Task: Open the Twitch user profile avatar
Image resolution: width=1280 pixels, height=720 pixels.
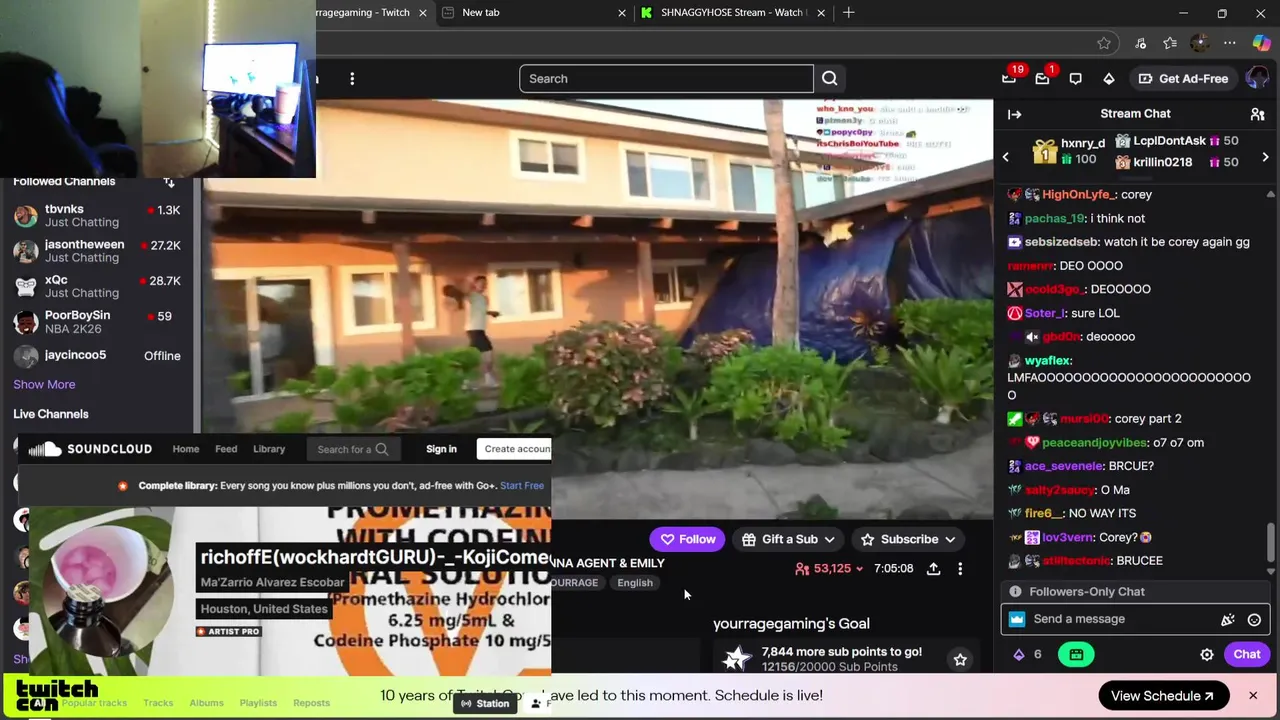Action: [x=1257, y=78]
